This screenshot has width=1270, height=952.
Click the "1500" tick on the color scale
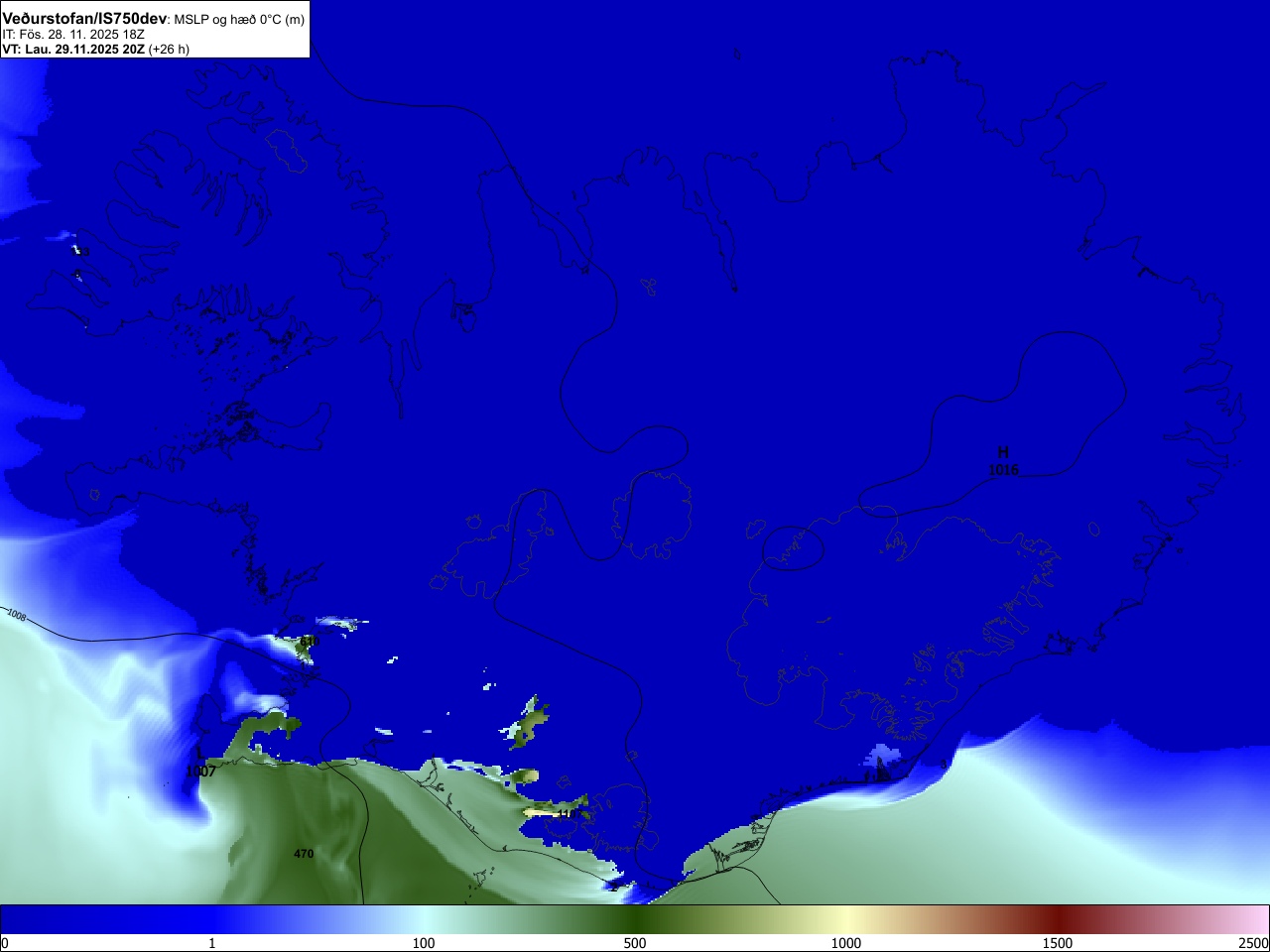1058,943
